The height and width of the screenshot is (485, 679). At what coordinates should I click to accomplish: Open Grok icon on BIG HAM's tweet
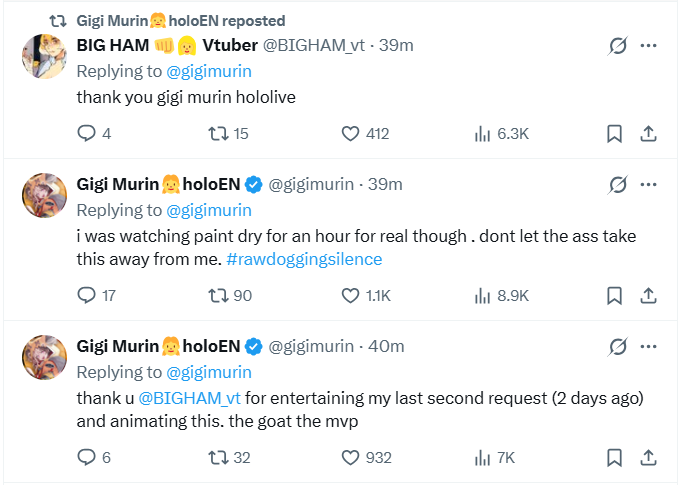click(x=618, y=45)
